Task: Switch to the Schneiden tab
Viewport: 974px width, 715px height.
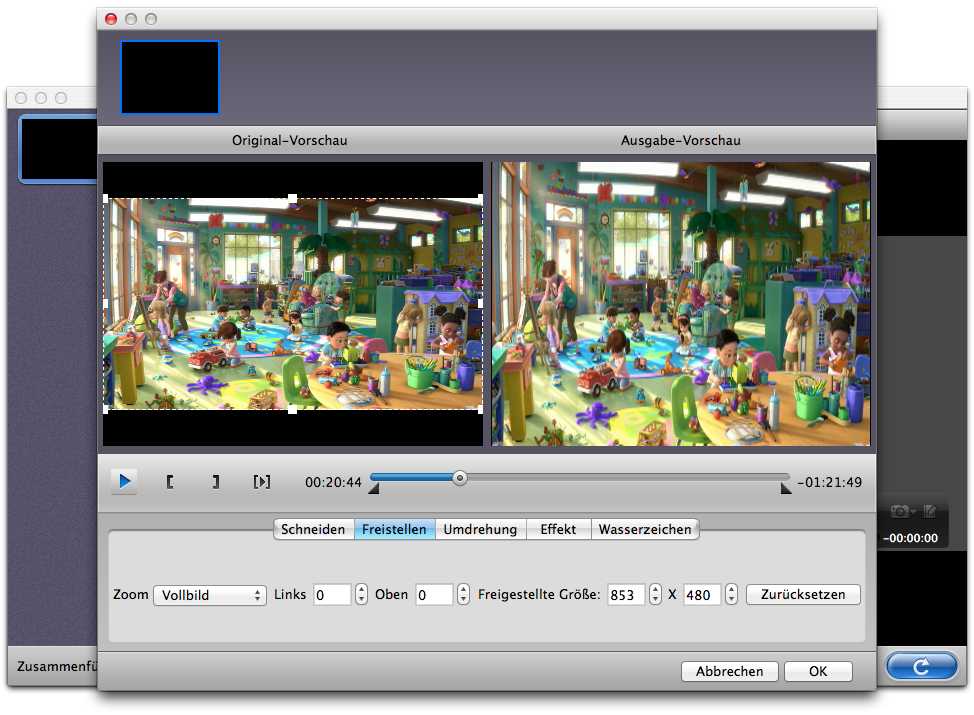Action: [313, 530]
